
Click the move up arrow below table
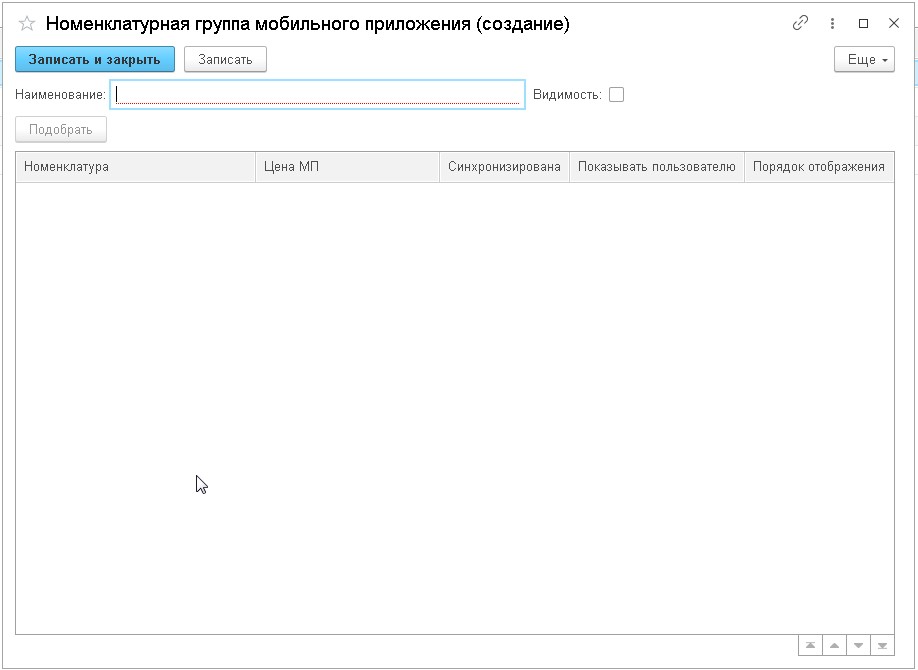point(834,646)
